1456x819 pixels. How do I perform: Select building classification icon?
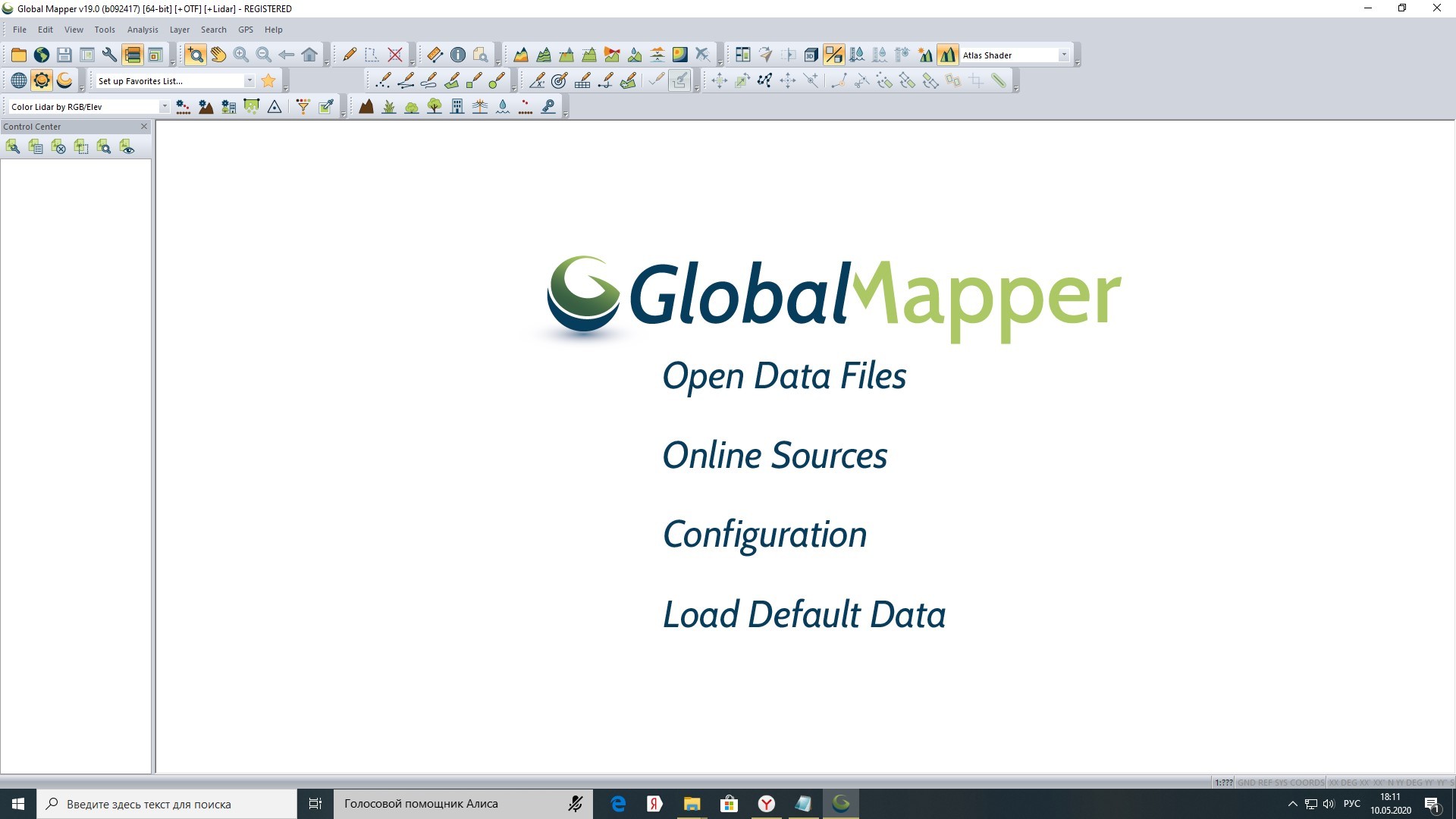457,106
